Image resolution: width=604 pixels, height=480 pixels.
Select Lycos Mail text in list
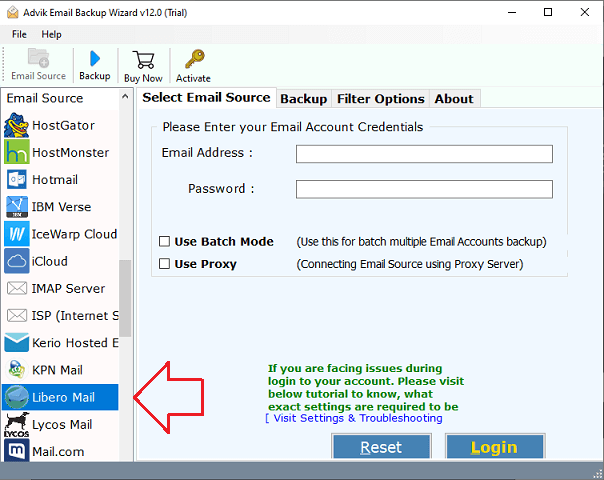(x=62, y=425)
